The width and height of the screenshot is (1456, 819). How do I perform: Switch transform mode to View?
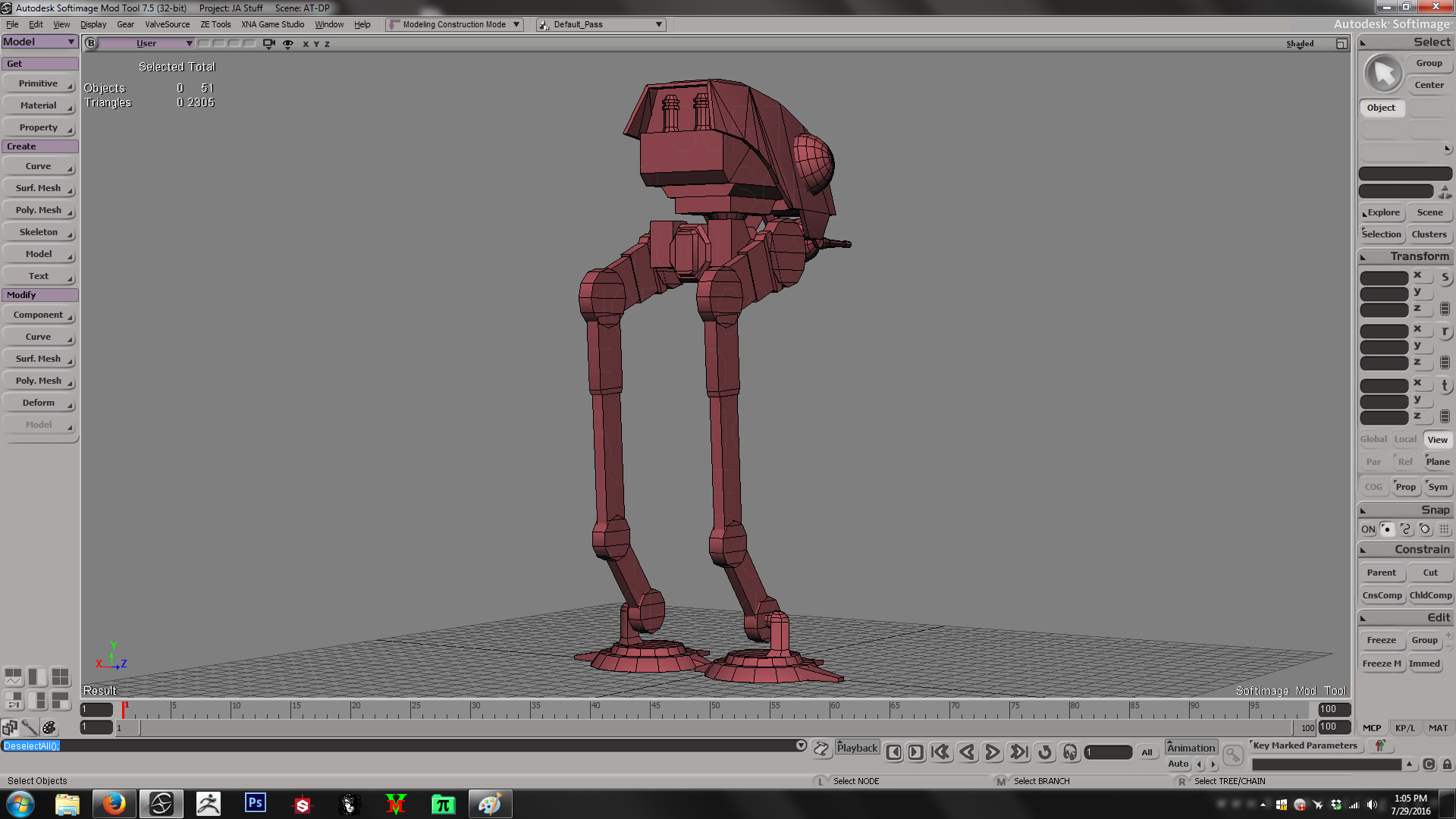pyautogui.click(x=1437, y=440)
